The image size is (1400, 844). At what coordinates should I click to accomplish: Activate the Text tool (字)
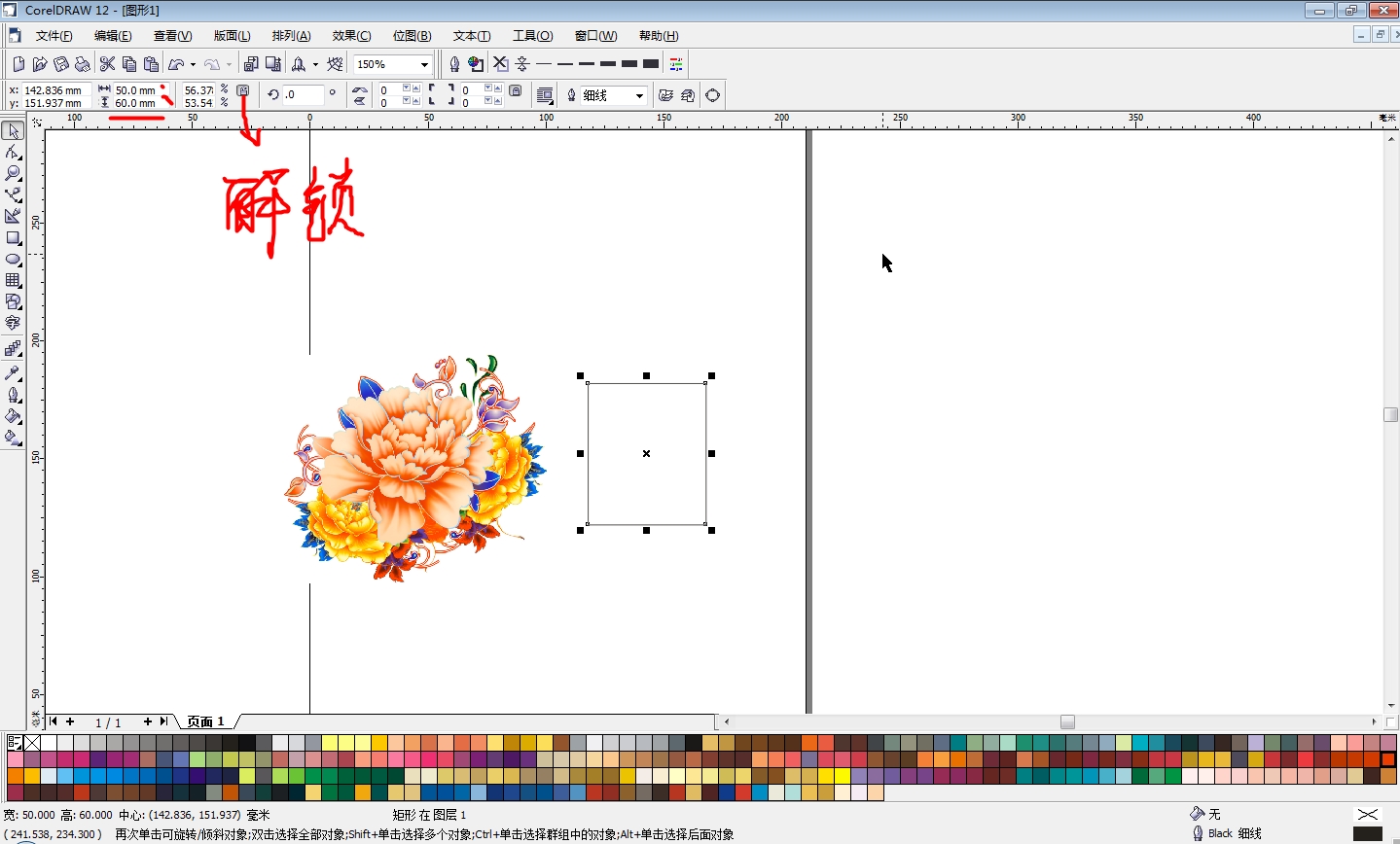click(13, 324)
